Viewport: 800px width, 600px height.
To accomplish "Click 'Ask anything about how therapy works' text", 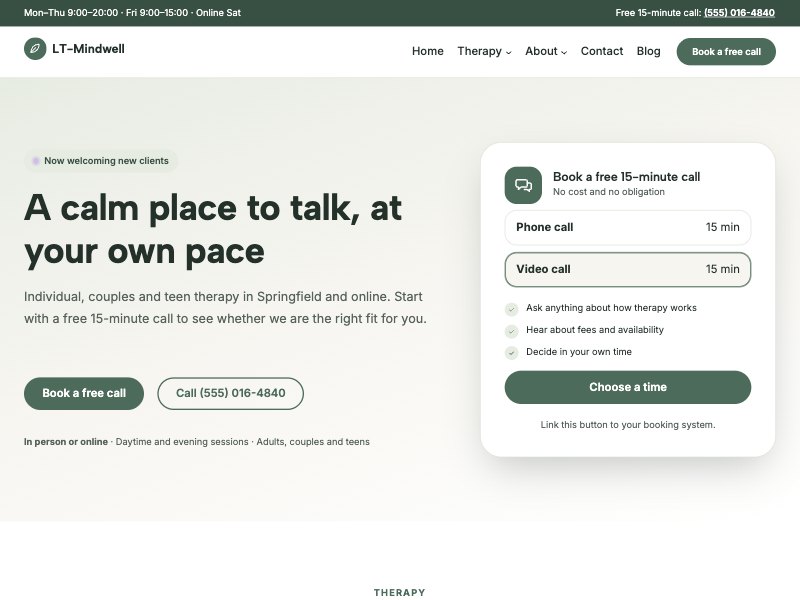I will (611, 308).
